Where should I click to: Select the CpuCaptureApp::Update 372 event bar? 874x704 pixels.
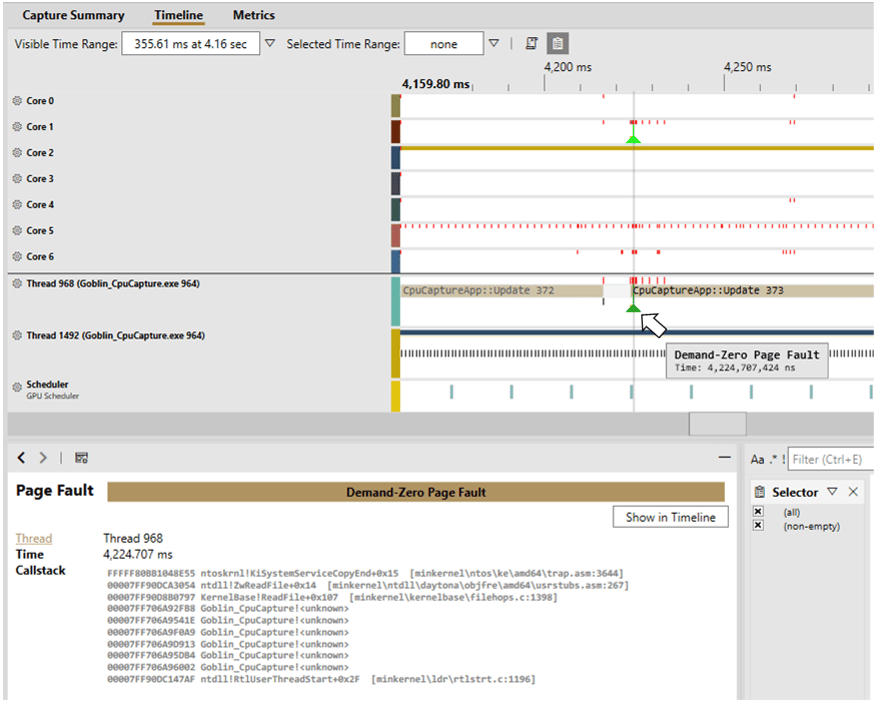click(x=502, y=290)
